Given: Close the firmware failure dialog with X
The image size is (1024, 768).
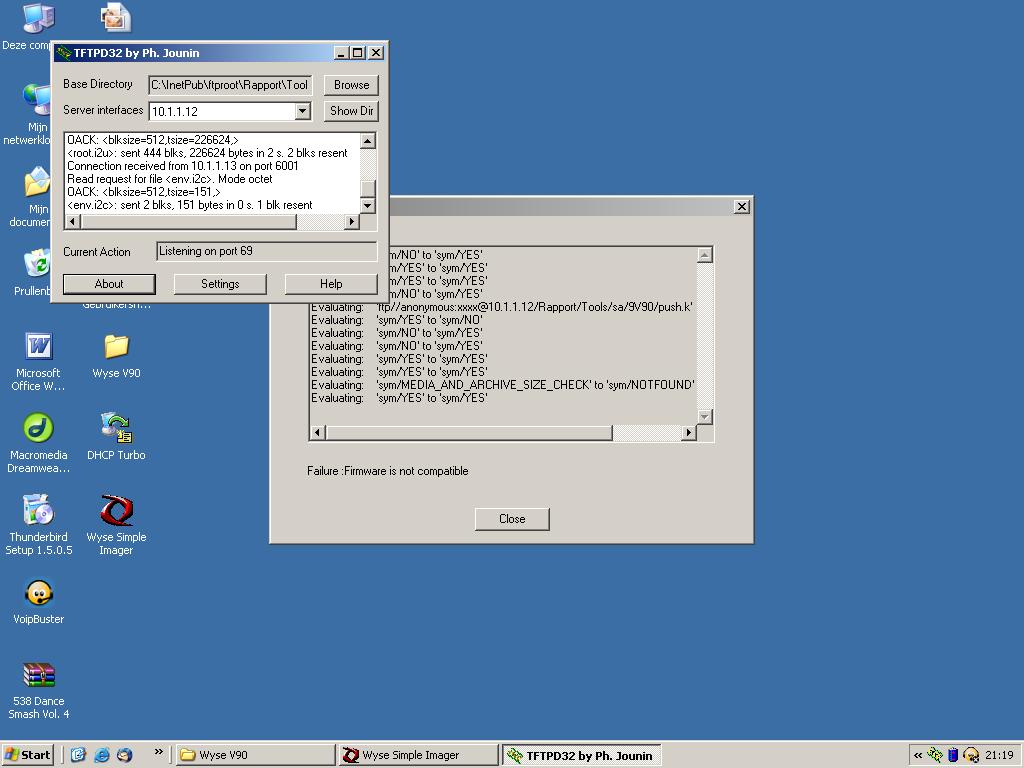Looking at the screenshot, I should tap(742, 206).
